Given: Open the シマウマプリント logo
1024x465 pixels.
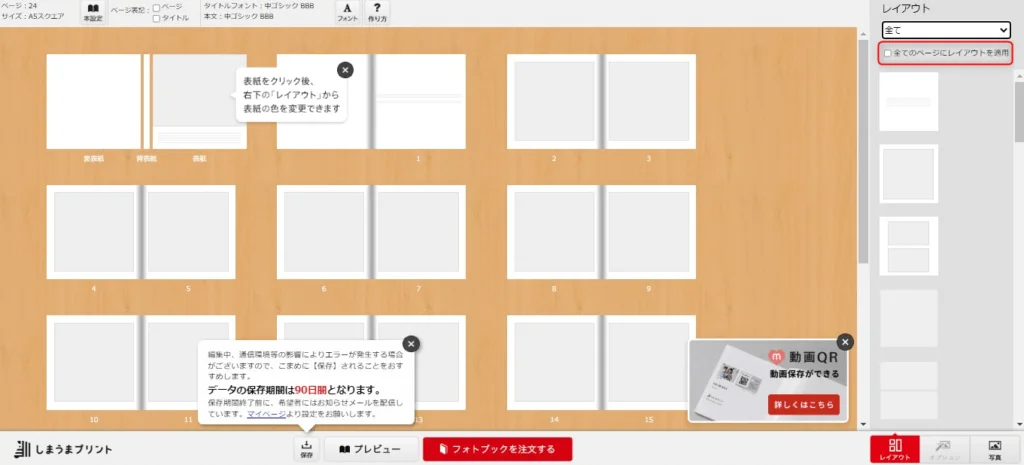Looking at the screenshot, I should coord(64,449).
